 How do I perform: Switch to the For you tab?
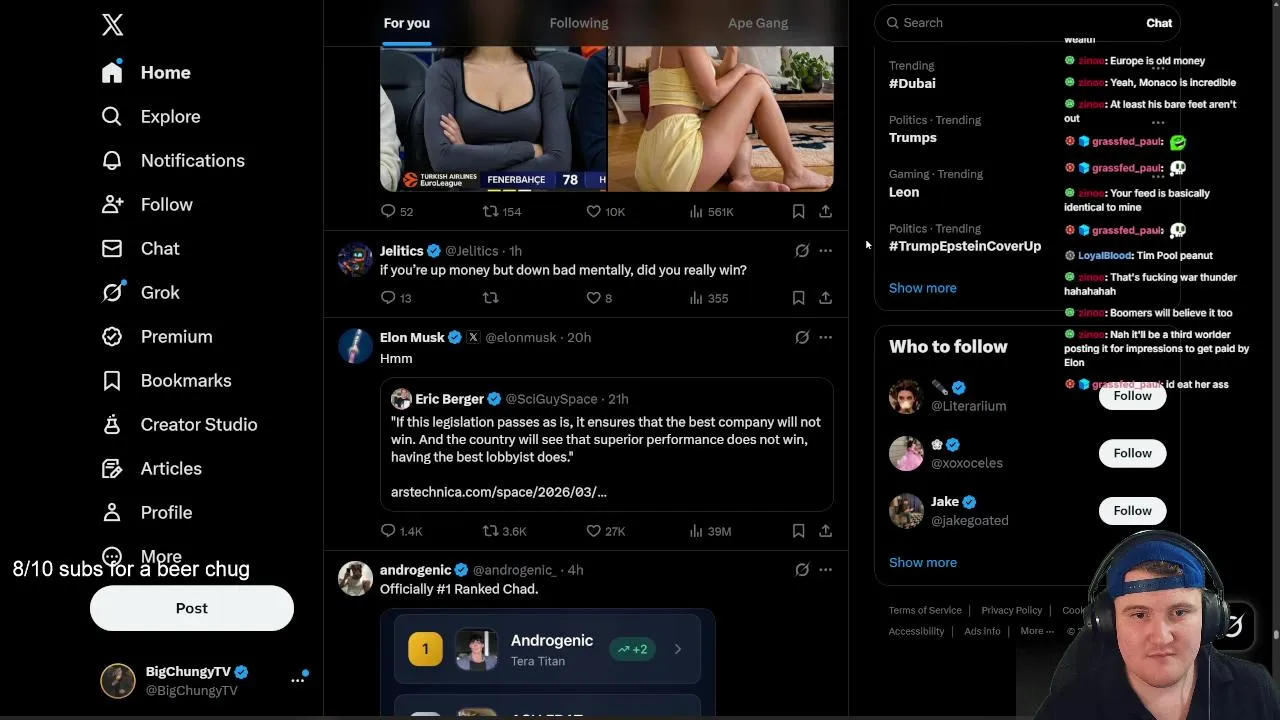click(x=407, y=23)
